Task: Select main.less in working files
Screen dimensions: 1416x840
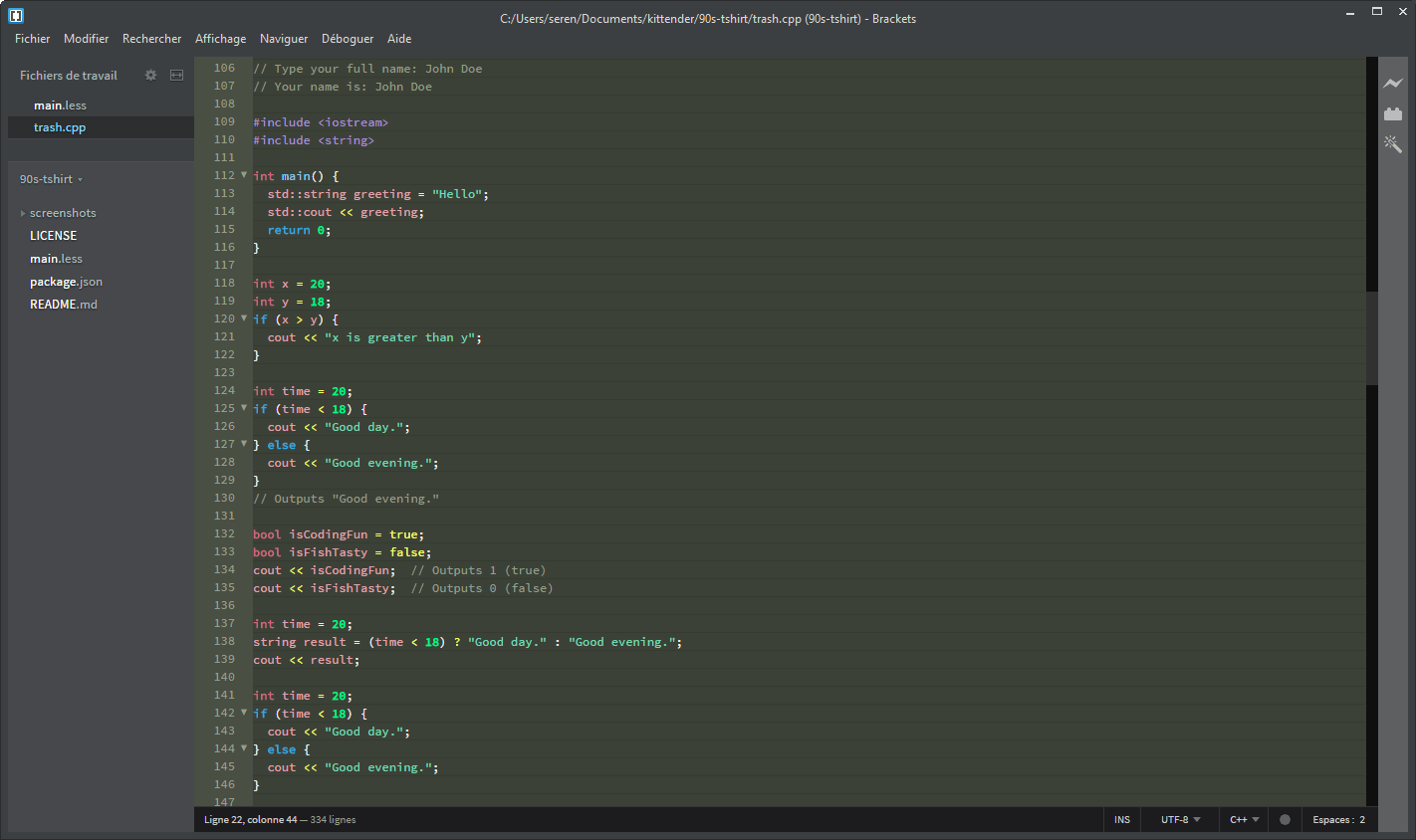Action: [60, 105]
